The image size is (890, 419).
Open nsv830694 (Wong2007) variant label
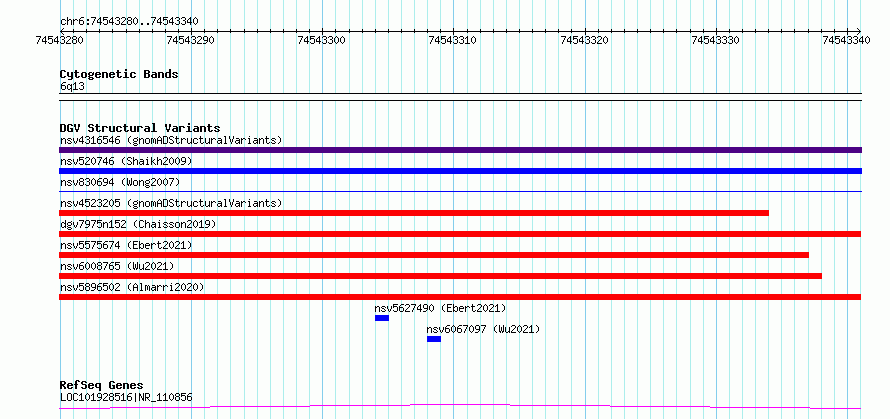[x=120, y=182]
